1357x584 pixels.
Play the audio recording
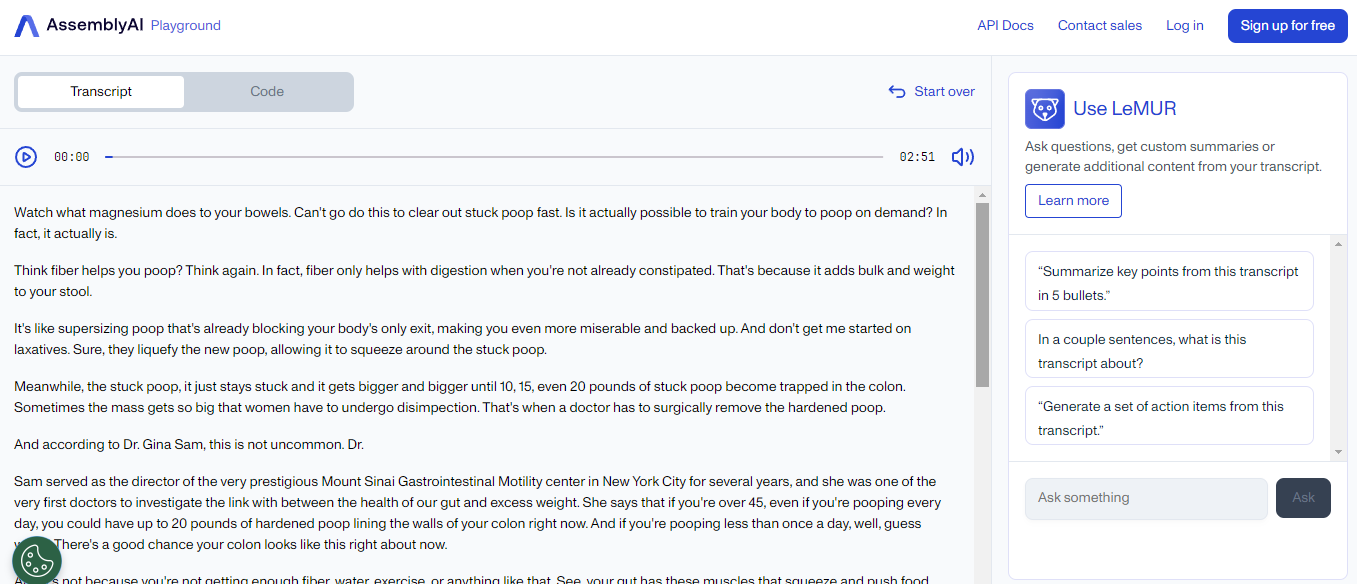click(x=26, y=157)
